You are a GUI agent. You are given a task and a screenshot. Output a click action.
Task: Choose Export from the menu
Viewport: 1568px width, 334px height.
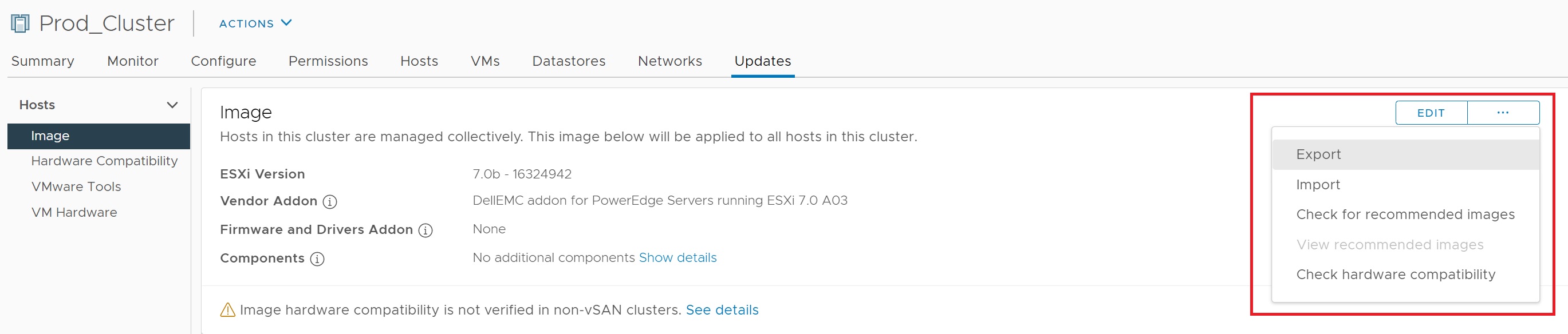(x=1318, y=154)
